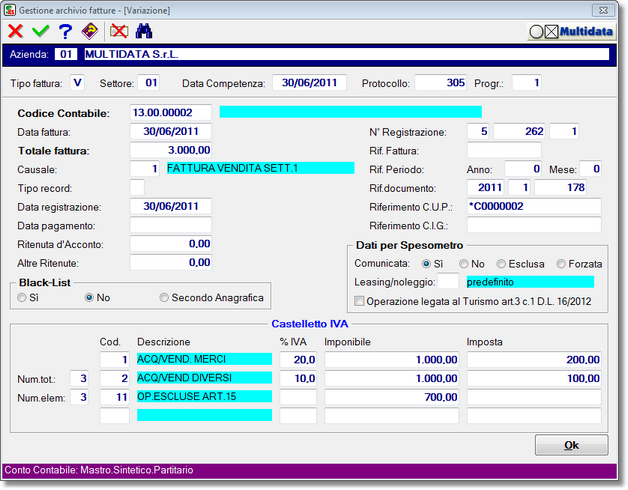This screenshot has width=628, height=490.
Task: Click N° Registrazione field showing 262
Action: pos(519,131)
